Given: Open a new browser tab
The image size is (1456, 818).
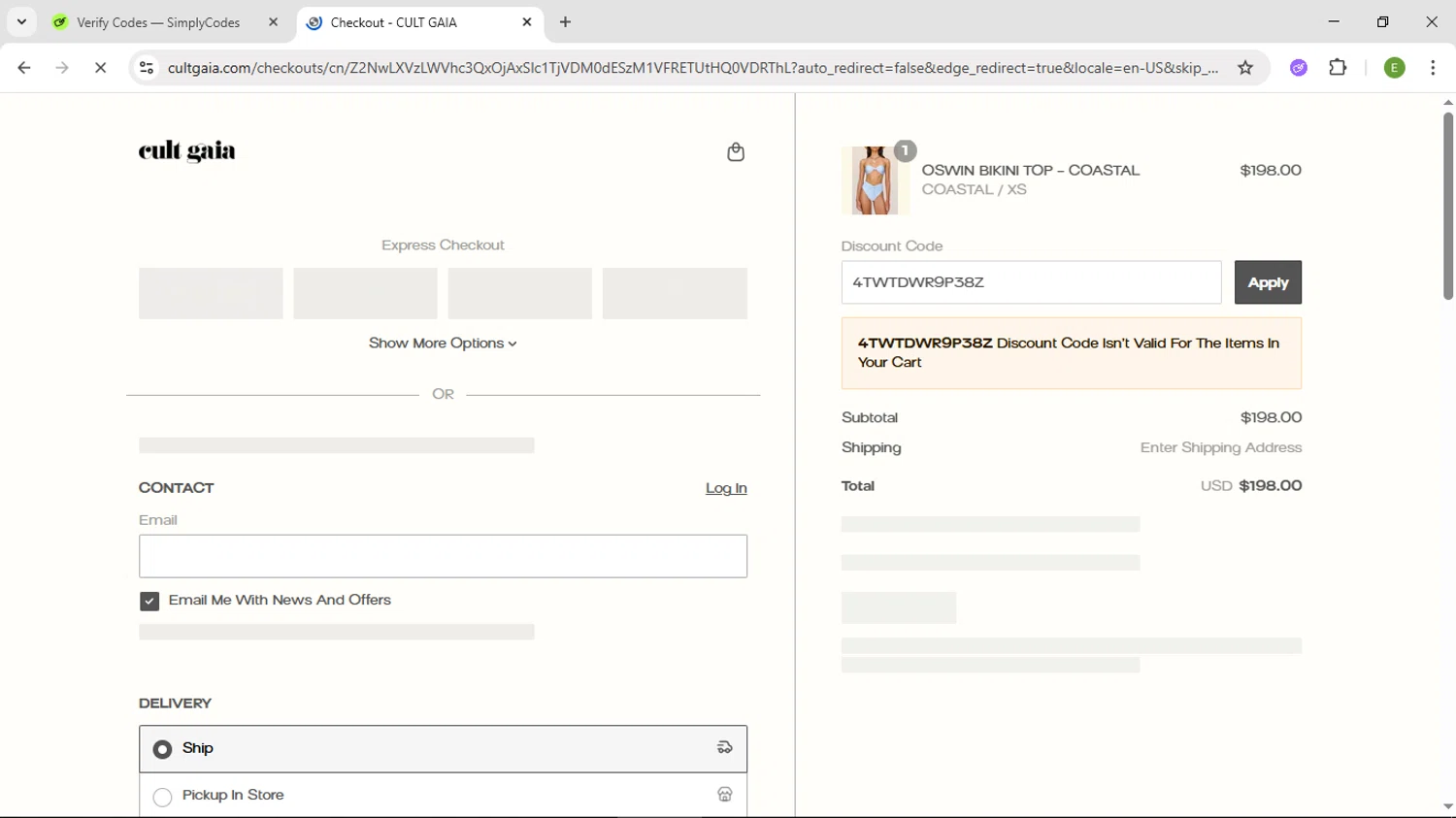Looking at the screenshot, I should point(565,22).
